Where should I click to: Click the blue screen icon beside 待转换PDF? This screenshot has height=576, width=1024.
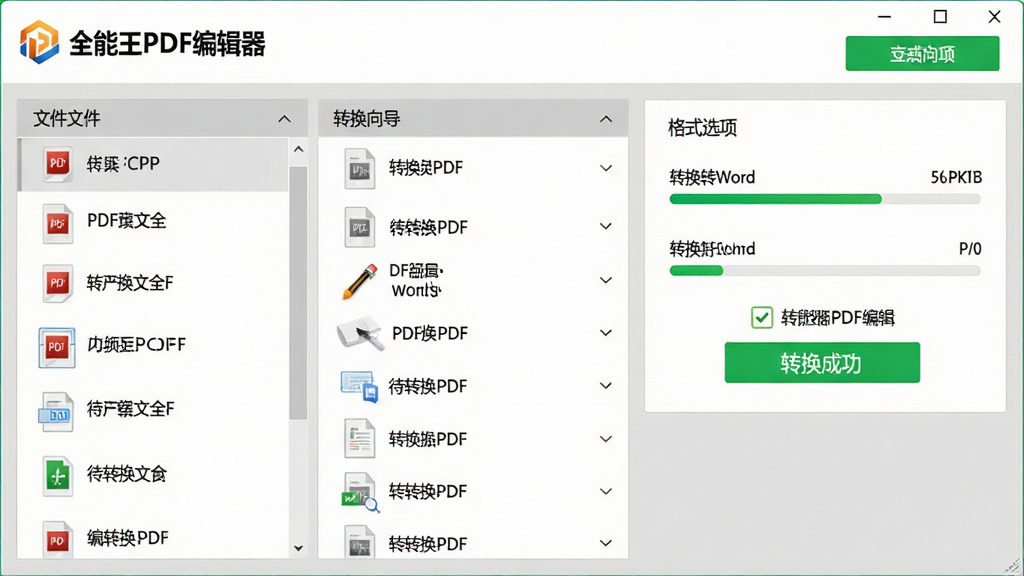click(x=360, y=386)
